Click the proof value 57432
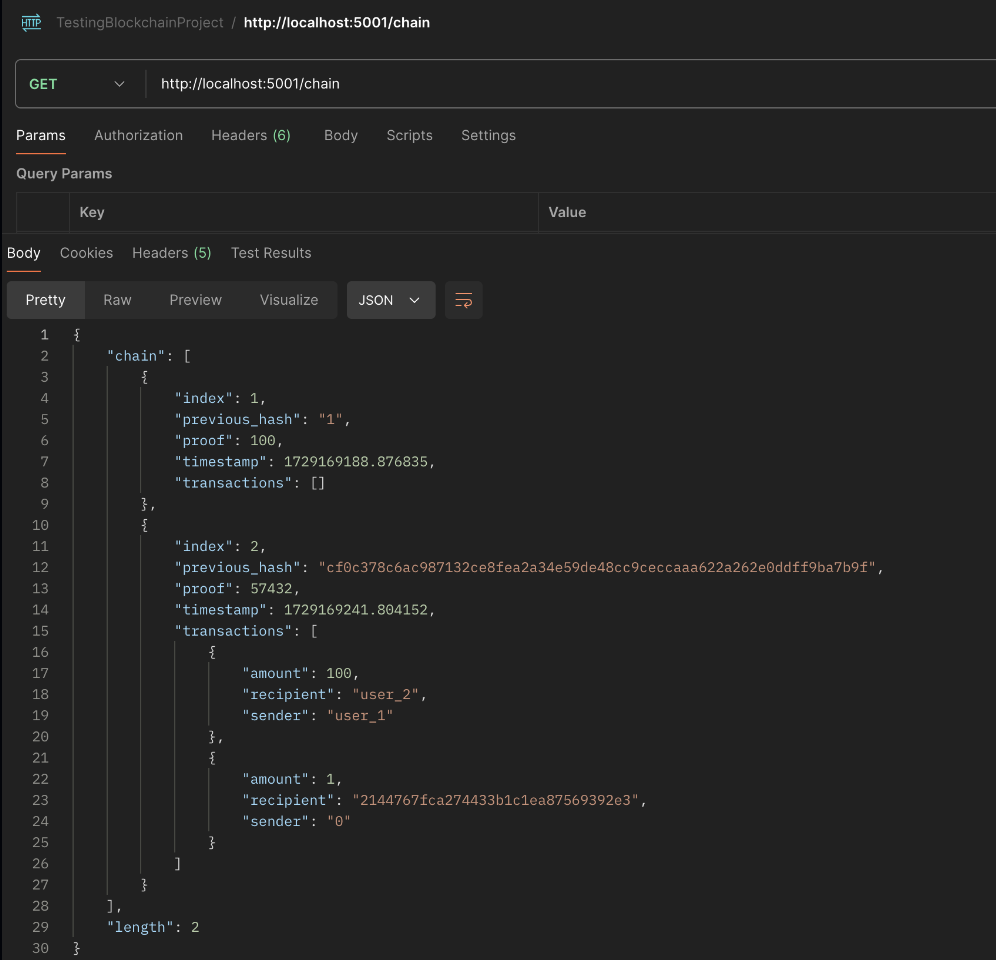 pos(271,588)
